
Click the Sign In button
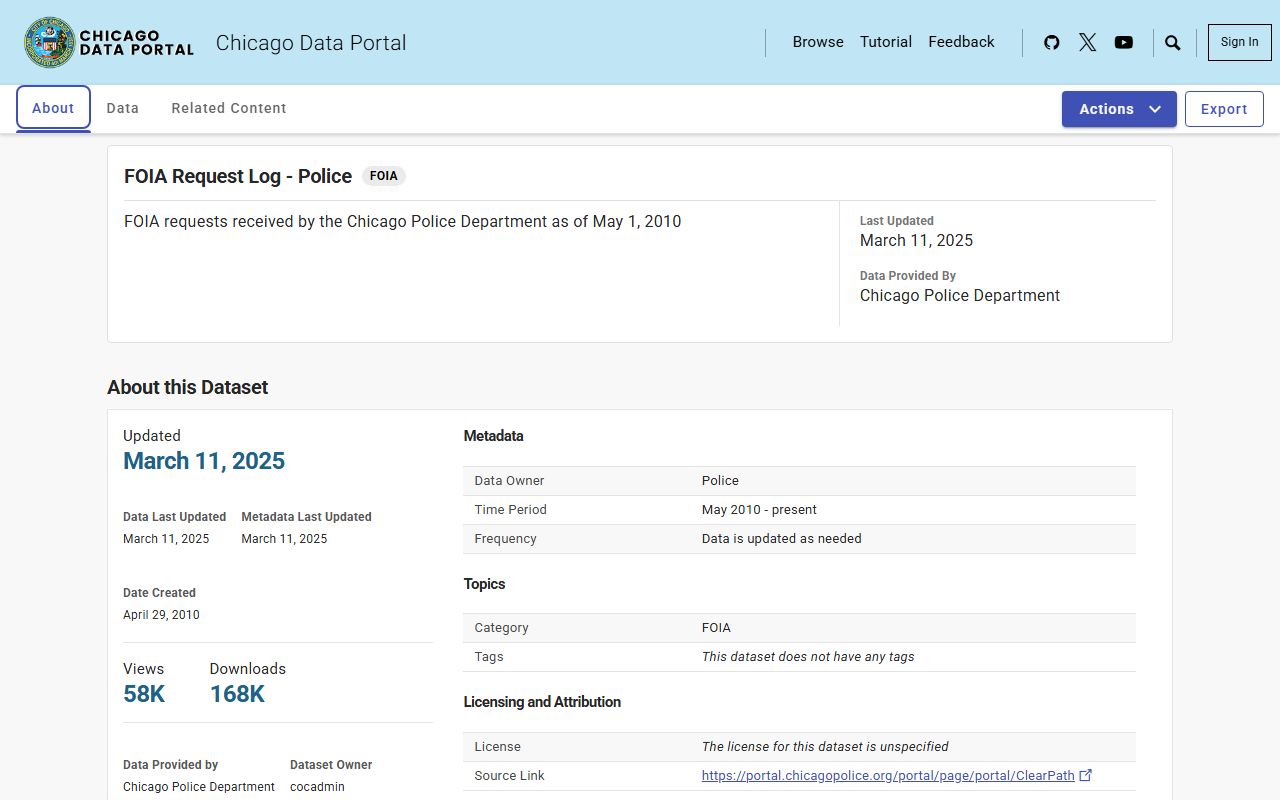(1240, 42)
